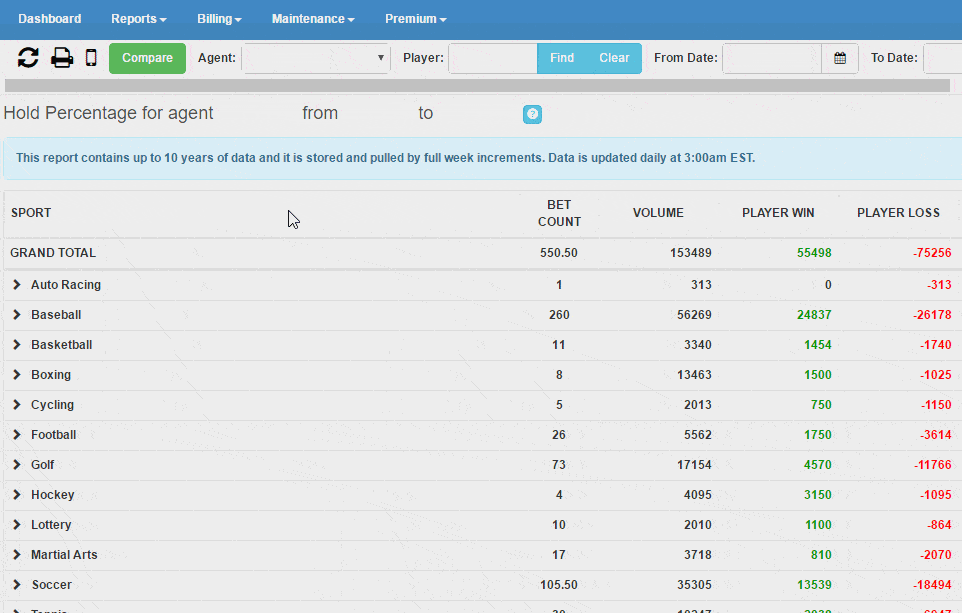Click the Find button

coord(562,58)
